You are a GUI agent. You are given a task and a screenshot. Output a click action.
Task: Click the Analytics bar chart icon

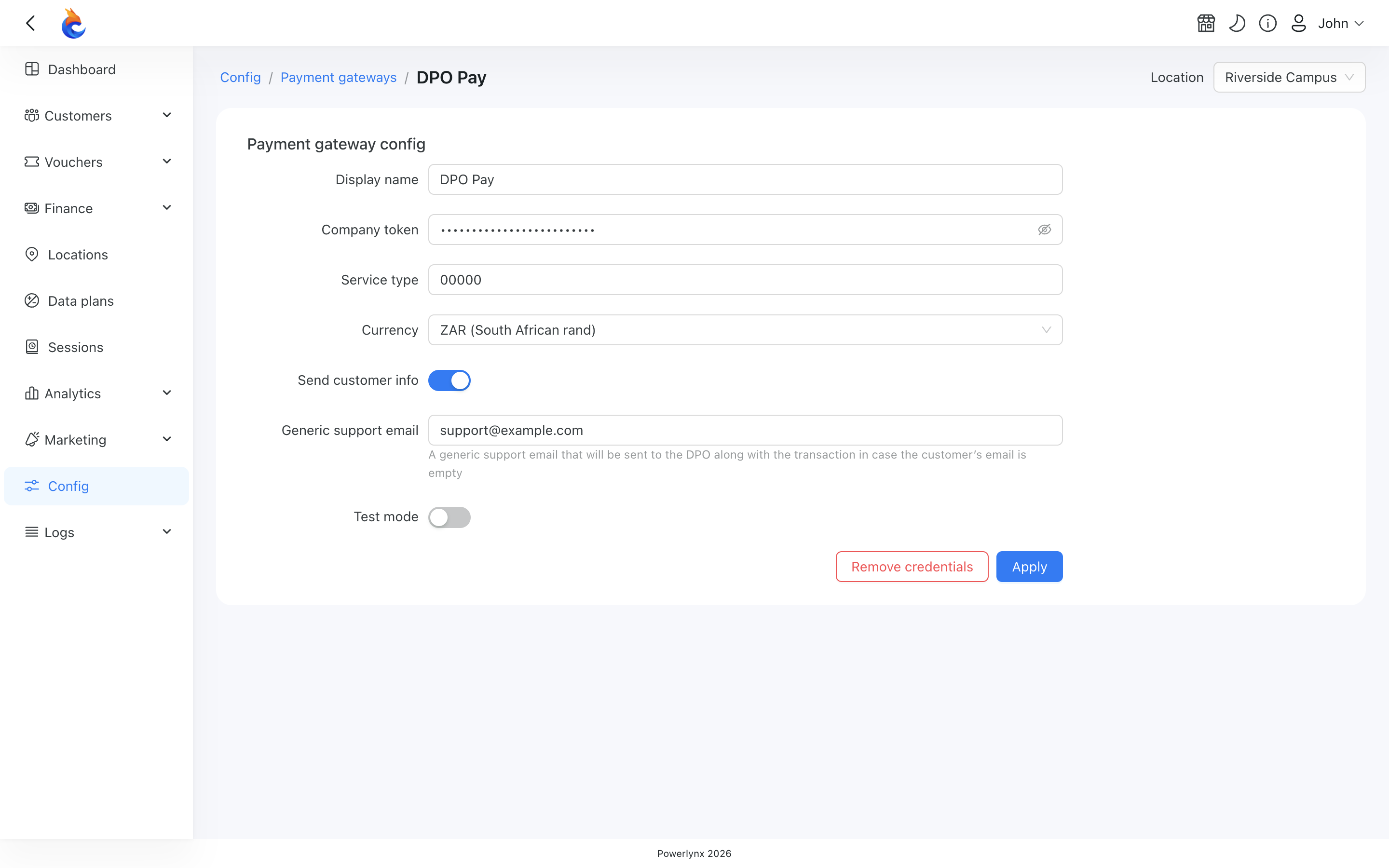(x=32, y=393)
